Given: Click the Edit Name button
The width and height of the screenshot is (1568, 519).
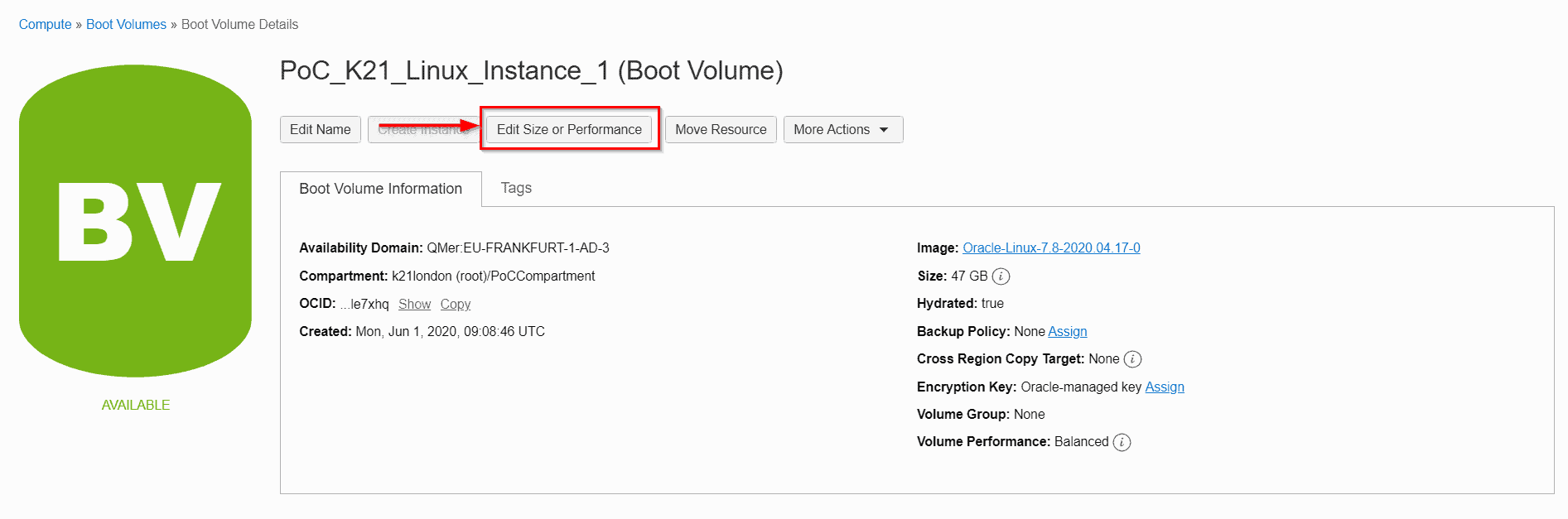Looking at the screenshot, I should [x=320, y=129].
